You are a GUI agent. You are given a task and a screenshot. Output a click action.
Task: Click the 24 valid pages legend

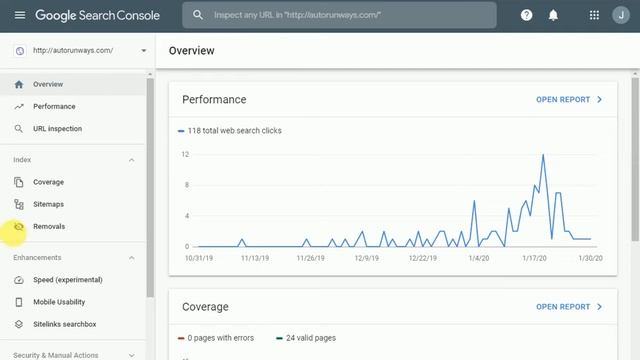[x=306, y=338]
